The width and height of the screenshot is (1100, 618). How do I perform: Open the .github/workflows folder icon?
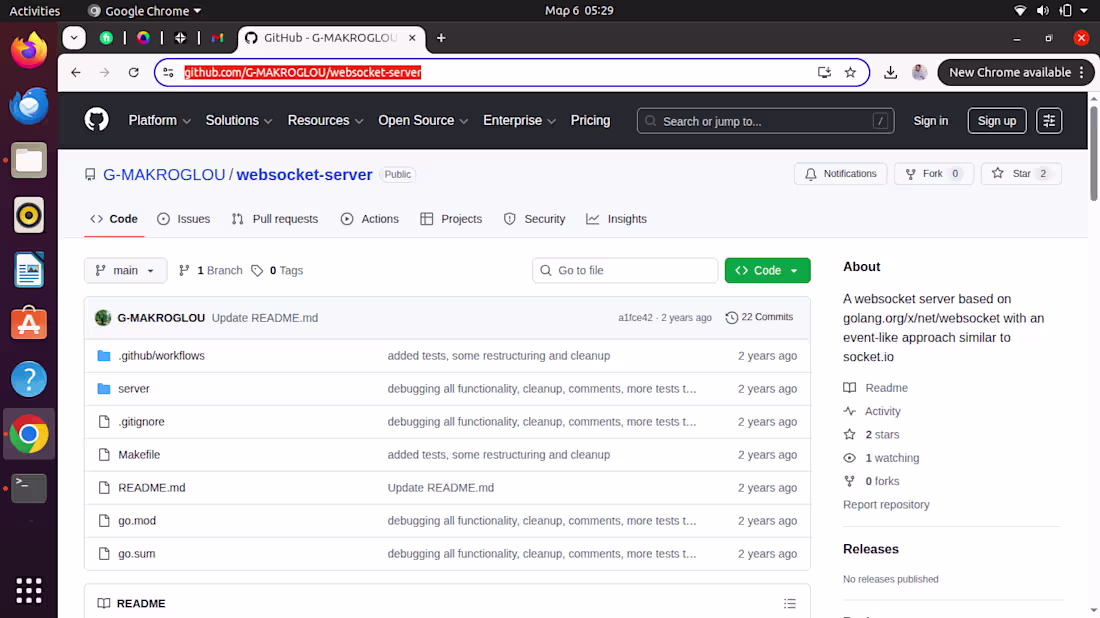tap(104, 355)
